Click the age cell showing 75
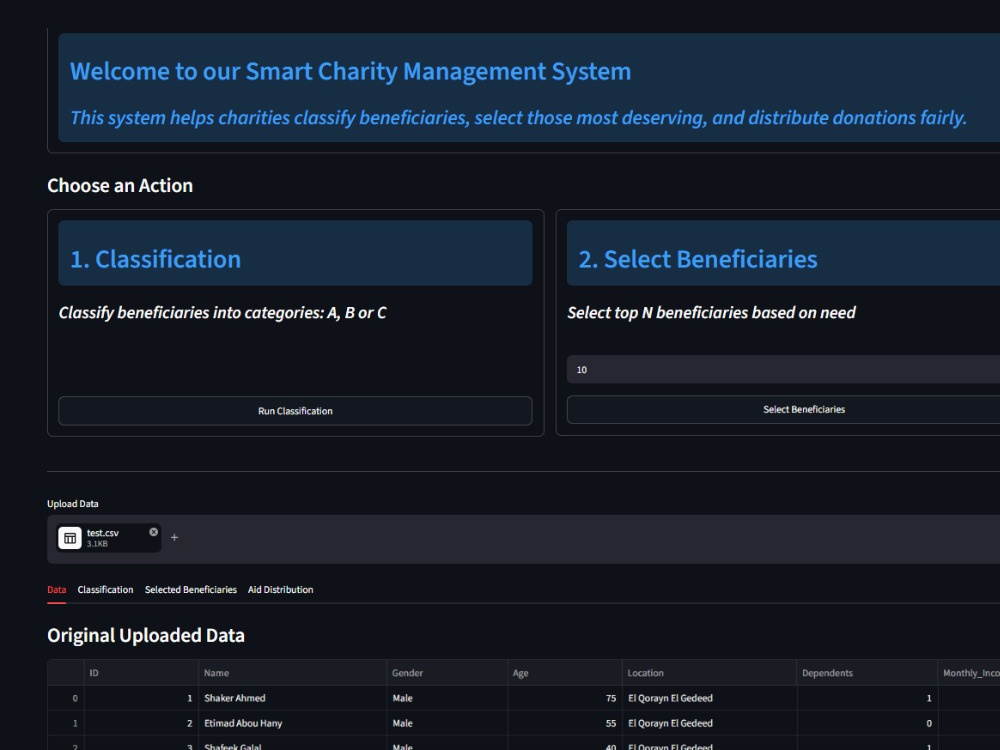Viewport: 1000px width, 750px height. (x=564, y=698)
